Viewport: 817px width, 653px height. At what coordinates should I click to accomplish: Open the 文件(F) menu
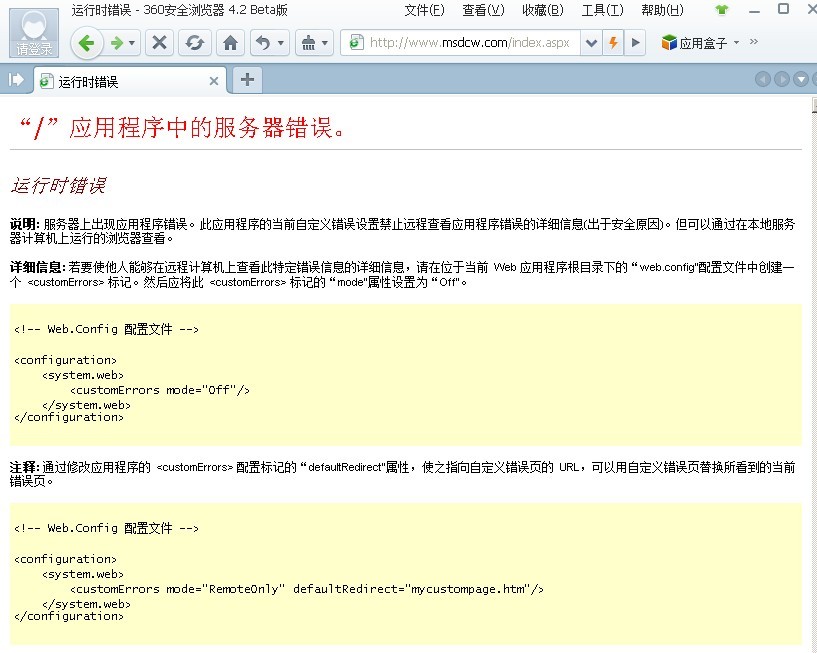click(424, 10)
